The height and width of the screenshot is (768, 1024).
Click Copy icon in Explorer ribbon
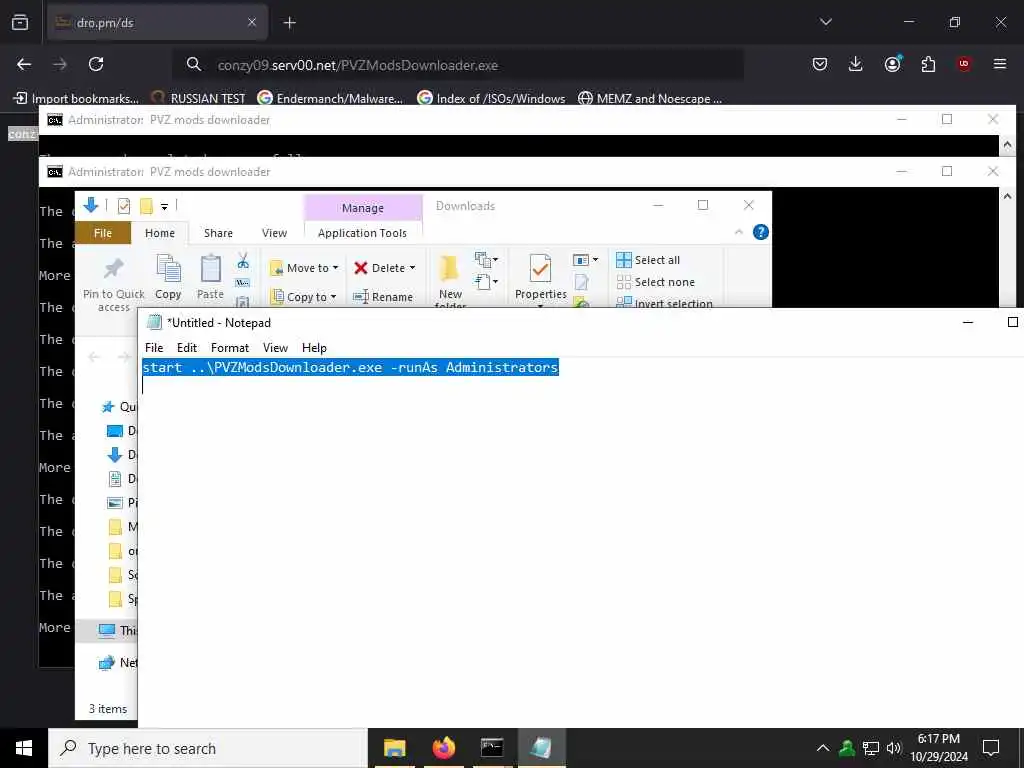pos(168,278)
